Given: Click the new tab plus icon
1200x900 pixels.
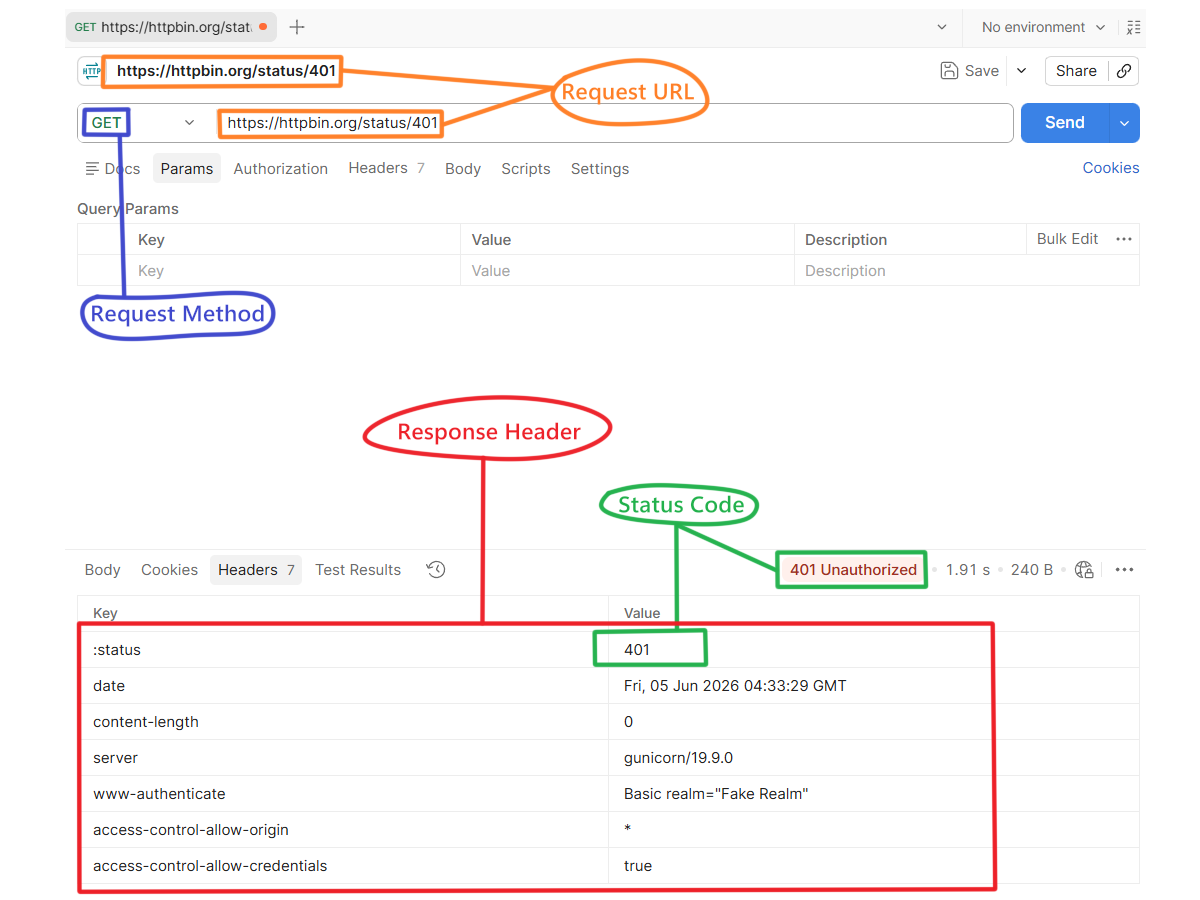Looking at the screenshot, I should (x=297, y=27).
